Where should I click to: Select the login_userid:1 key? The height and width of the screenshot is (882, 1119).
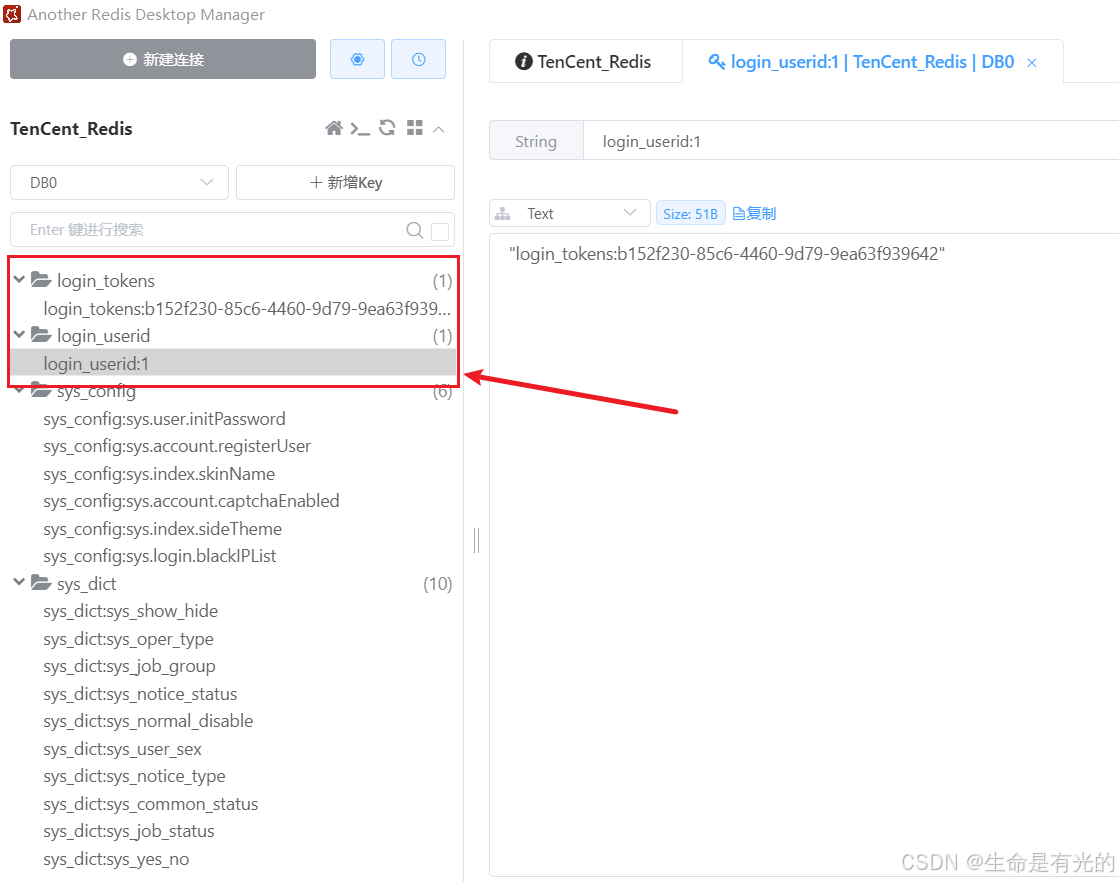point(233,363)
